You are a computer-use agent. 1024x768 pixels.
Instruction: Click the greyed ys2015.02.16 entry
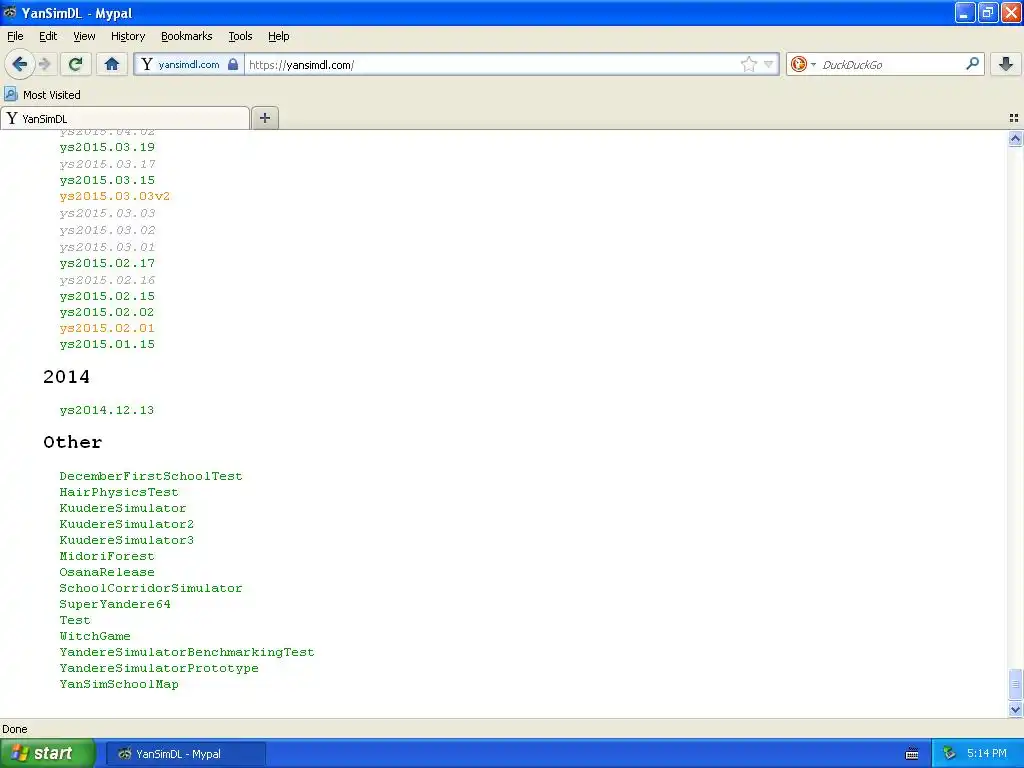[x=107, y=280]
